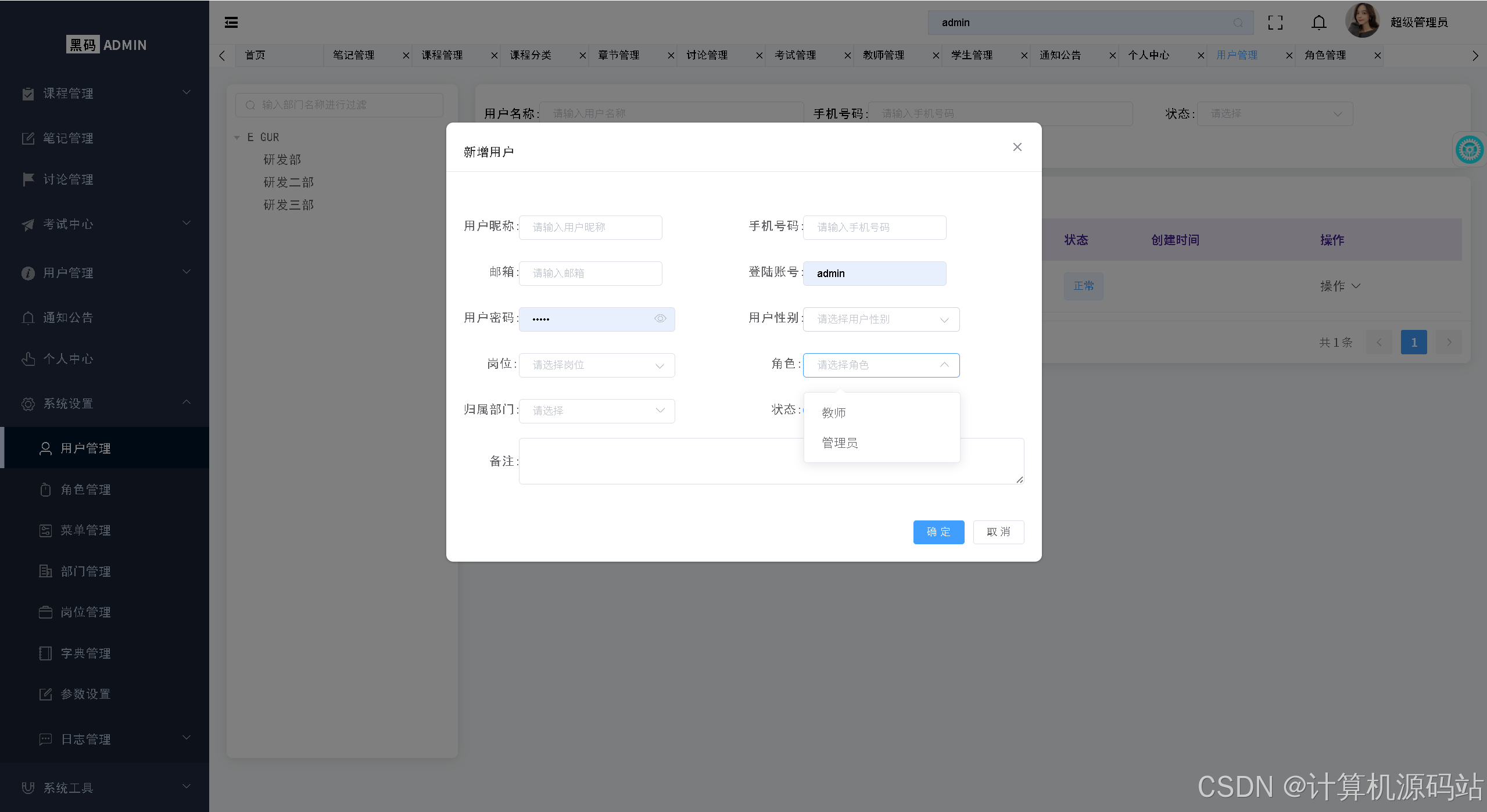Screen dimensions: 1487x812
Task: Select the 讨论管理 sidebar icon
Action: (28, 179)
